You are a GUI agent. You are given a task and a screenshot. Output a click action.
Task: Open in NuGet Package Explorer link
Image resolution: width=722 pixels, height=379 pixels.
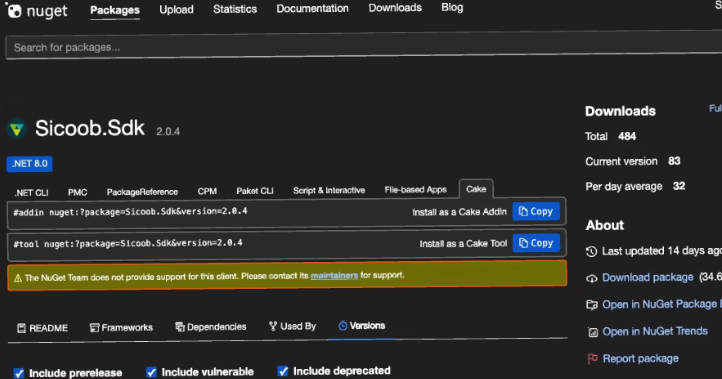coord(661,304)
